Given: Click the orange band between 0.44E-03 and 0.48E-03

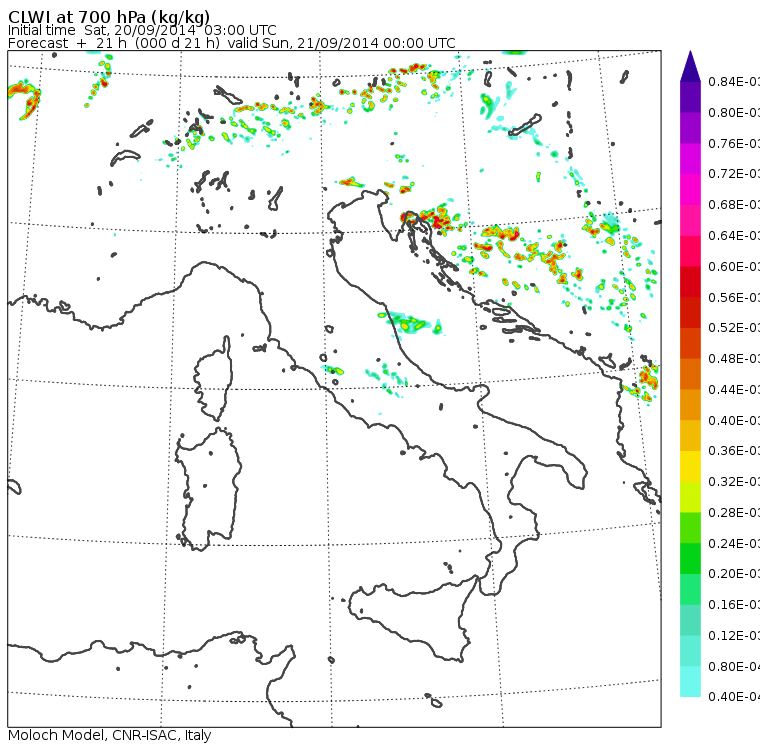Looking at the screenshot, I should pos(690,374).
